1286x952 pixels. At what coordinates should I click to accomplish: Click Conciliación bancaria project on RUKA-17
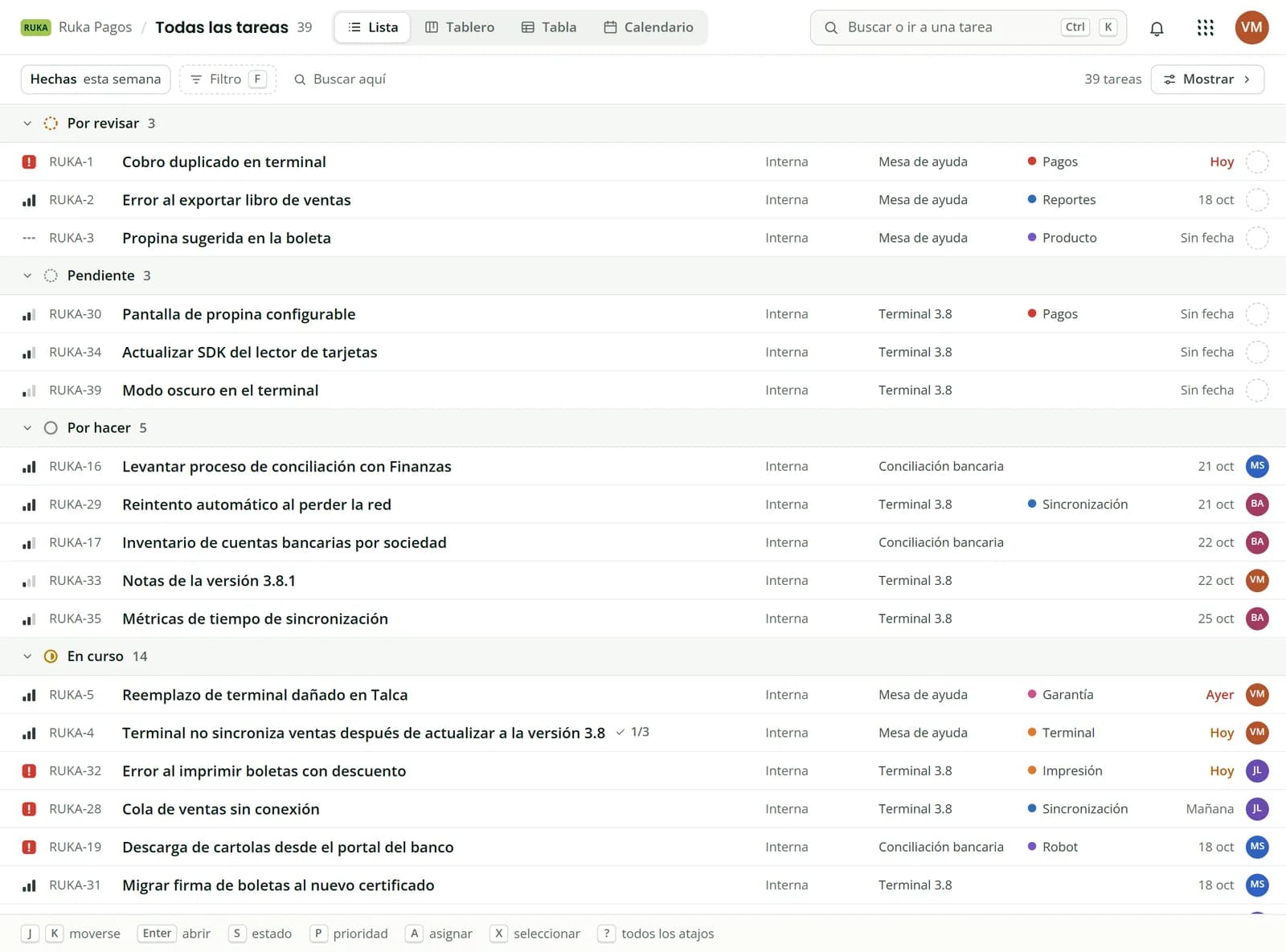pos(941,542)
